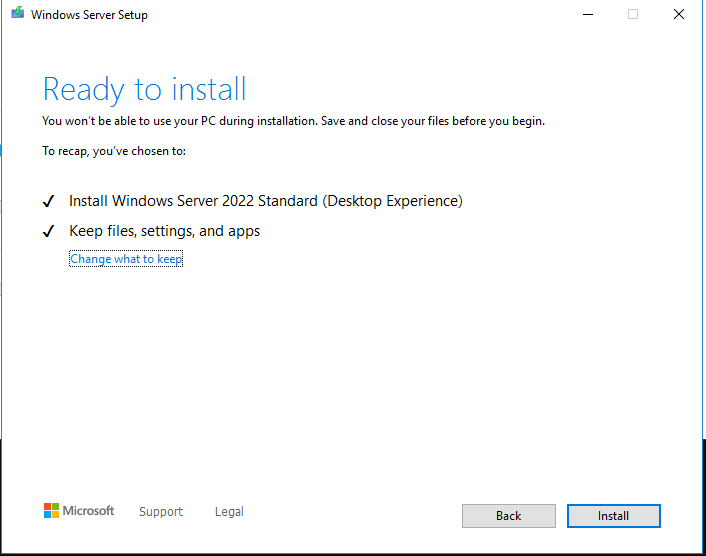Image resolution: width=706 pixels, height=556 pixels.
Task: Select the Windows Server 2022 Standard recap line
Action: 265,201
